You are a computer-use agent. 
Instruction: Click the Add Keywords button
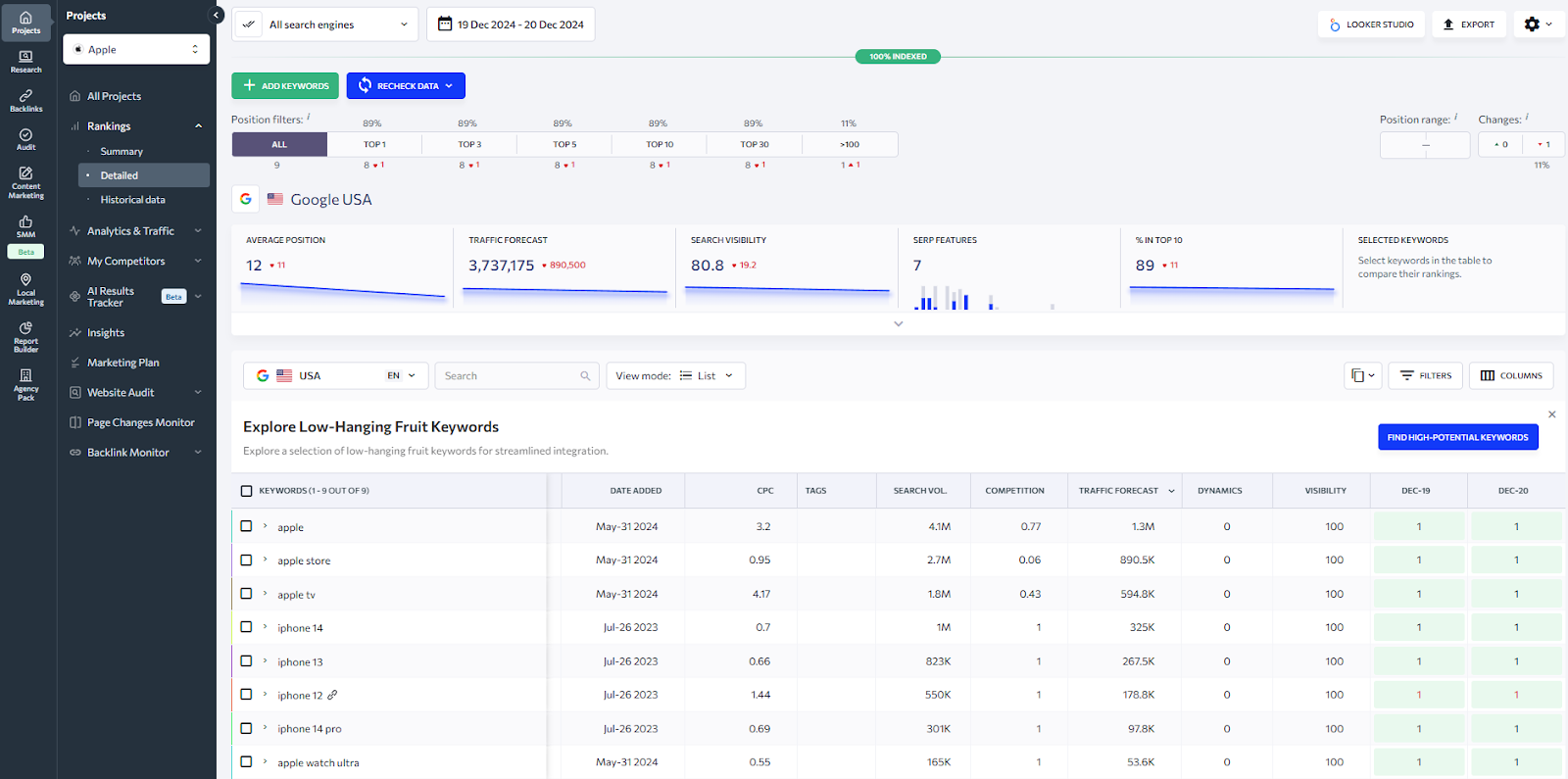[x=285, y=86]
